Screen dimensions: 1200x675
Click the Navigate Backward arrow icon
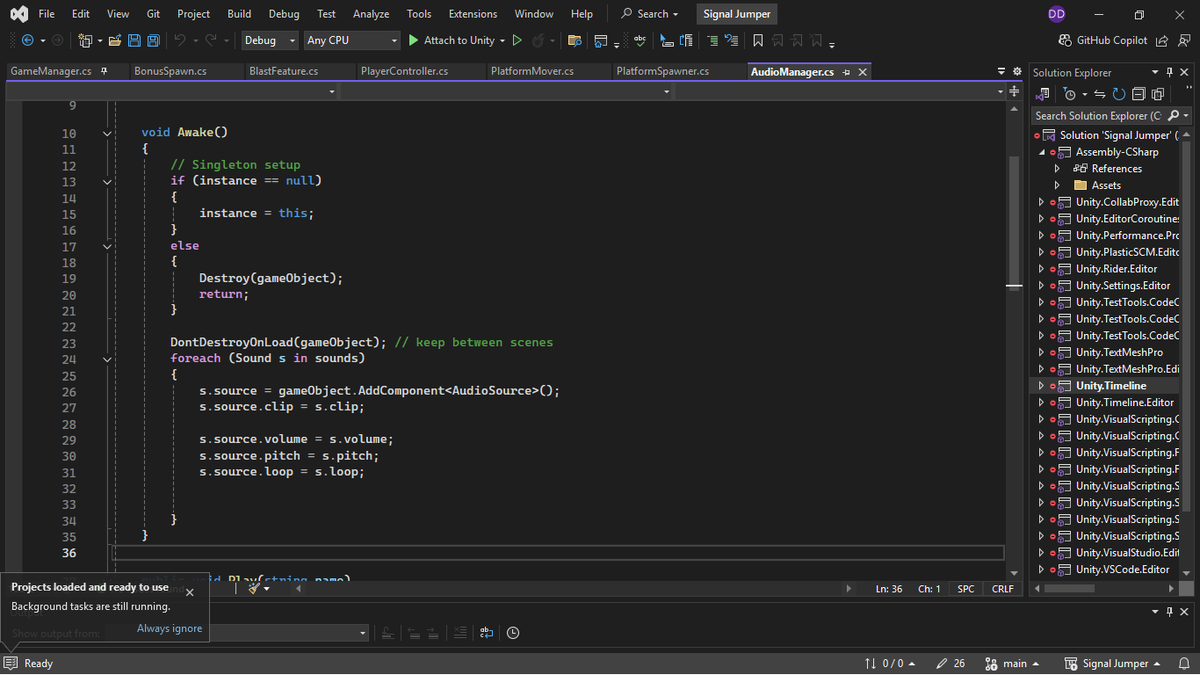tap(27, 40)
